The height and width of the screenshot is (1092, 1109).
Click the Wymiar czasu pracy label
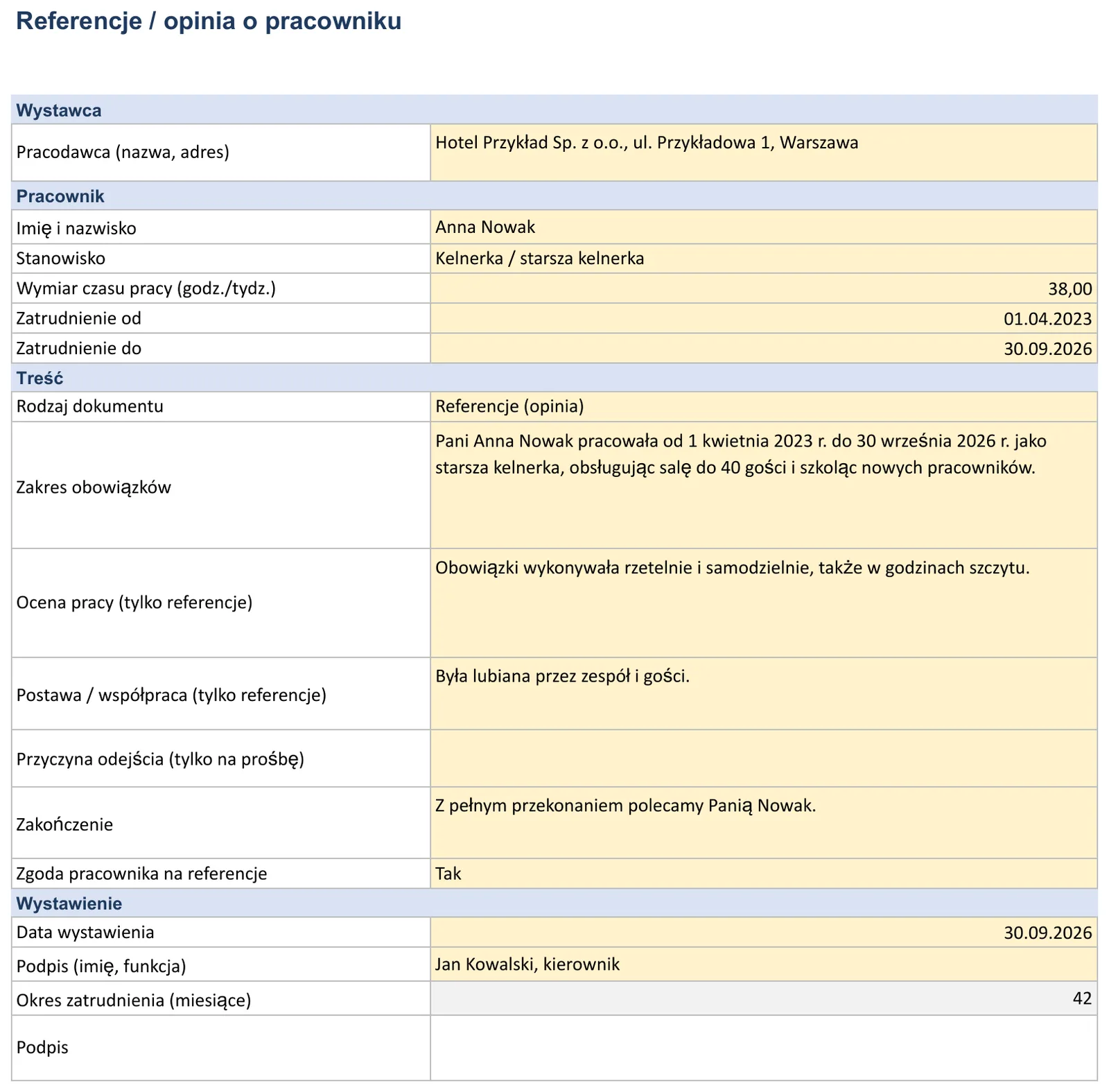point(146,288)
